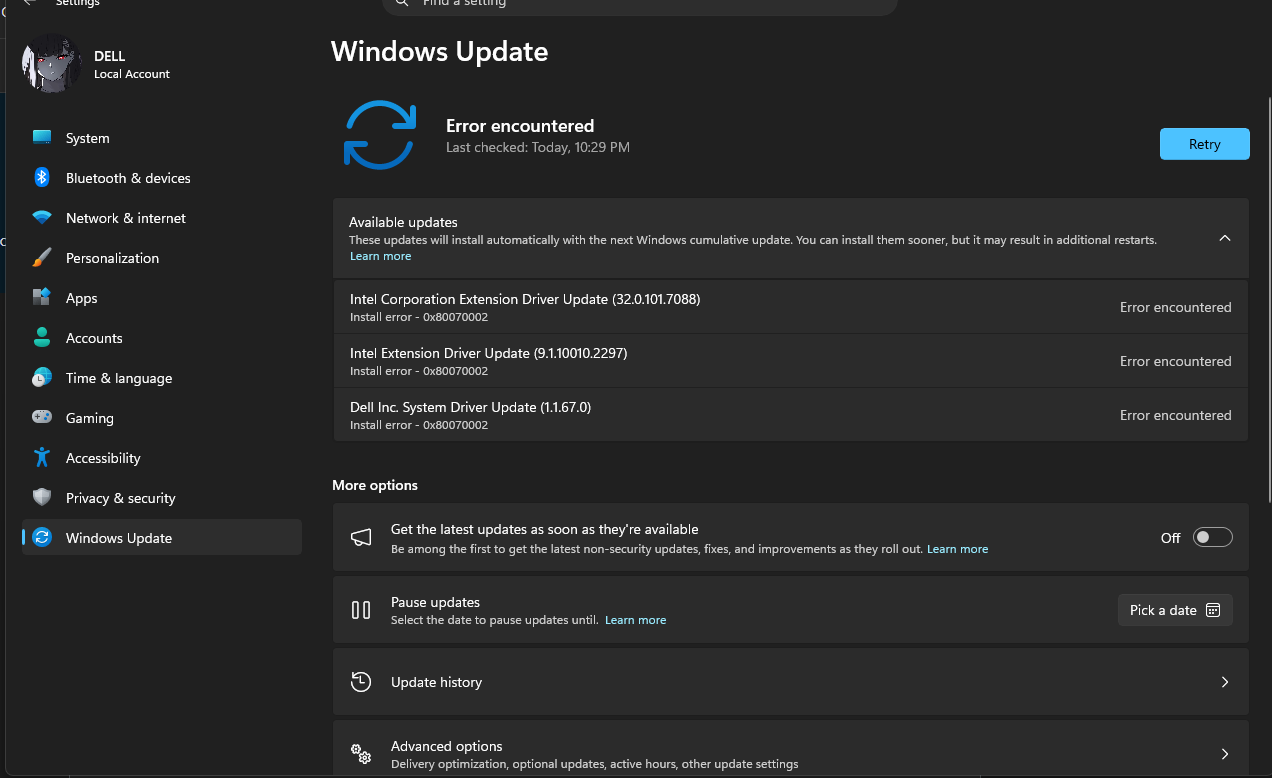Open Gaming settings page
Viewport: 1272px width, 778px height.
point(162,418)
